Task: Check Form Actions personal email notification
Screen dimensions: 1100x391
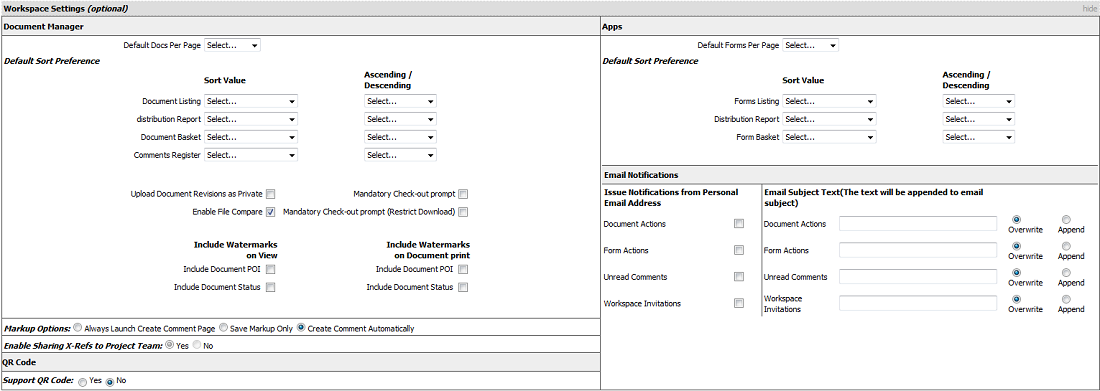Action: (x=739, y=250)
